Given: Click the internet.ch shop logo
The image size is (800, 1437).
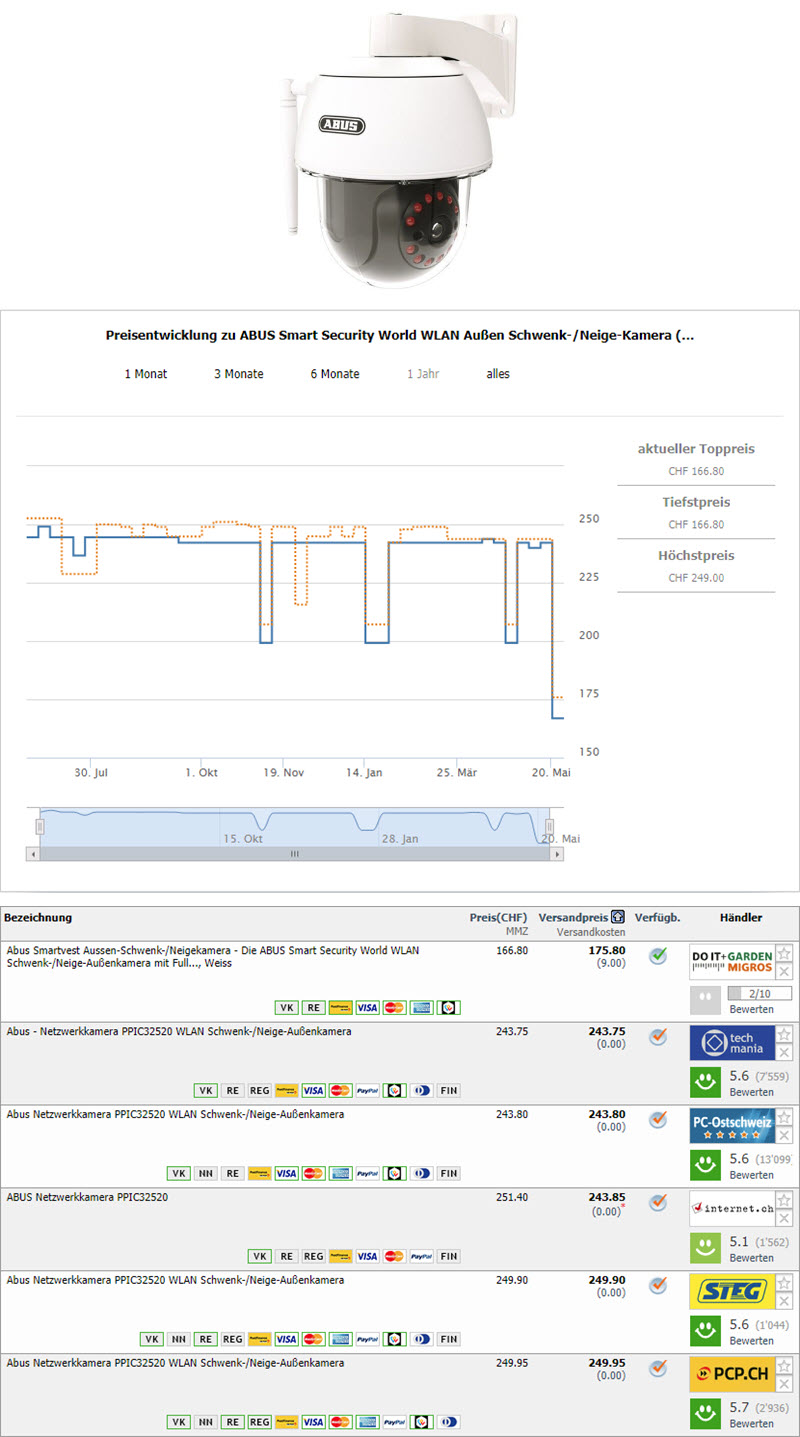Looking at the screenshot, I should click(732, 1208).
